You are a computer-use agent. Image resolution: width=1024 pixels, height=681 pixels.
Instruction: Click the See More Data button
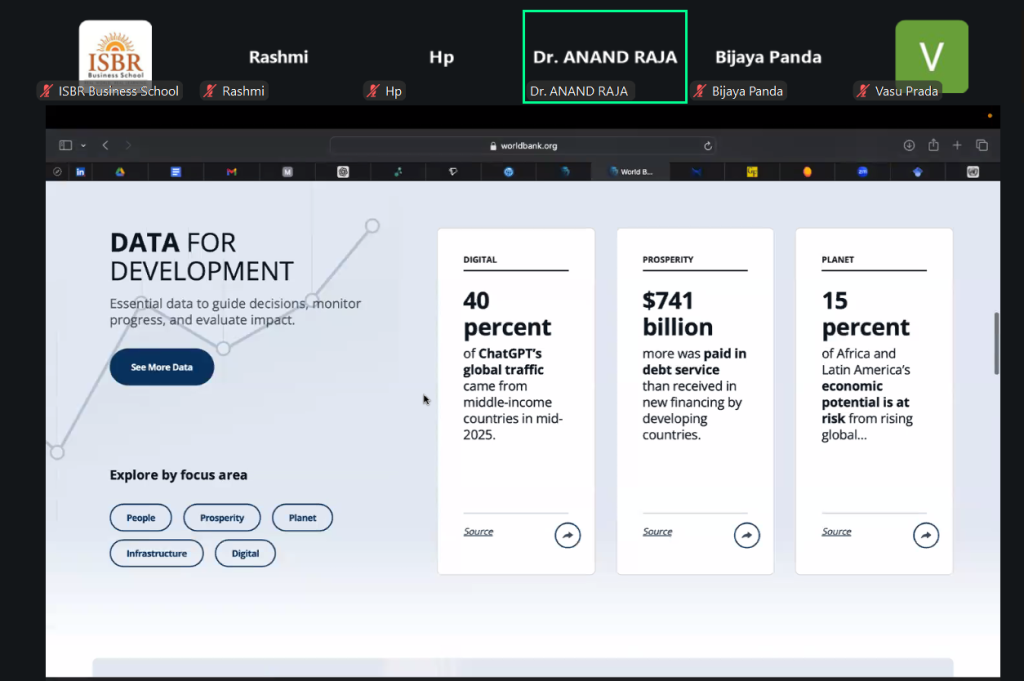coord(161,367)
